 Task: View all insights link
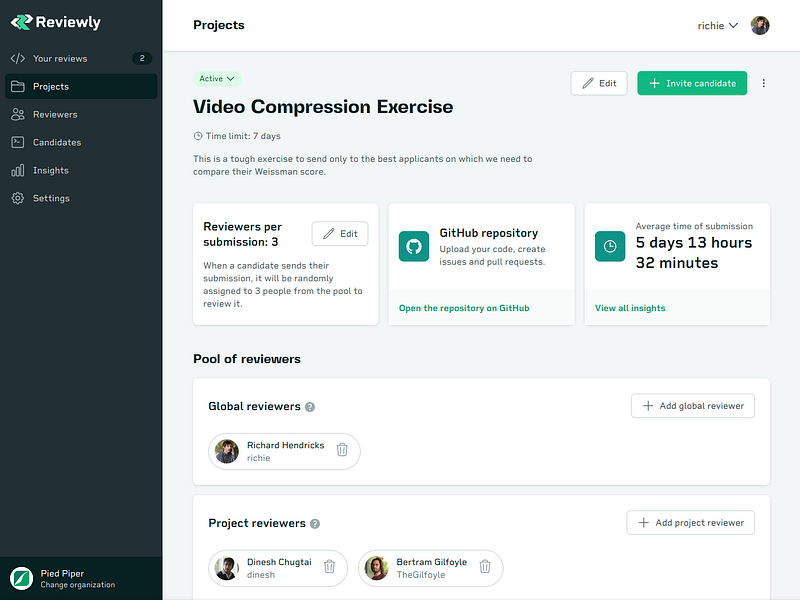630,308
